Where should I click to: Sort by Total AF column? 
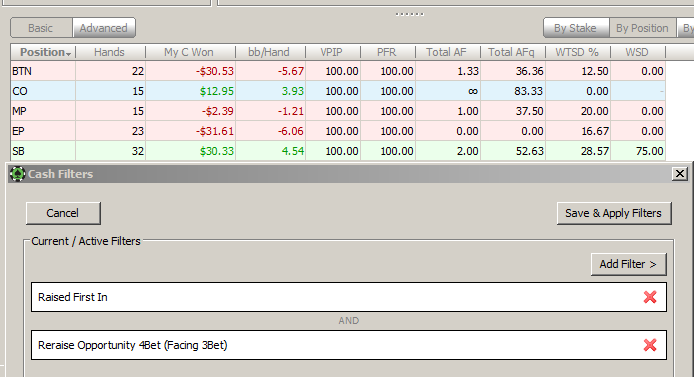[x=447, y=52]
